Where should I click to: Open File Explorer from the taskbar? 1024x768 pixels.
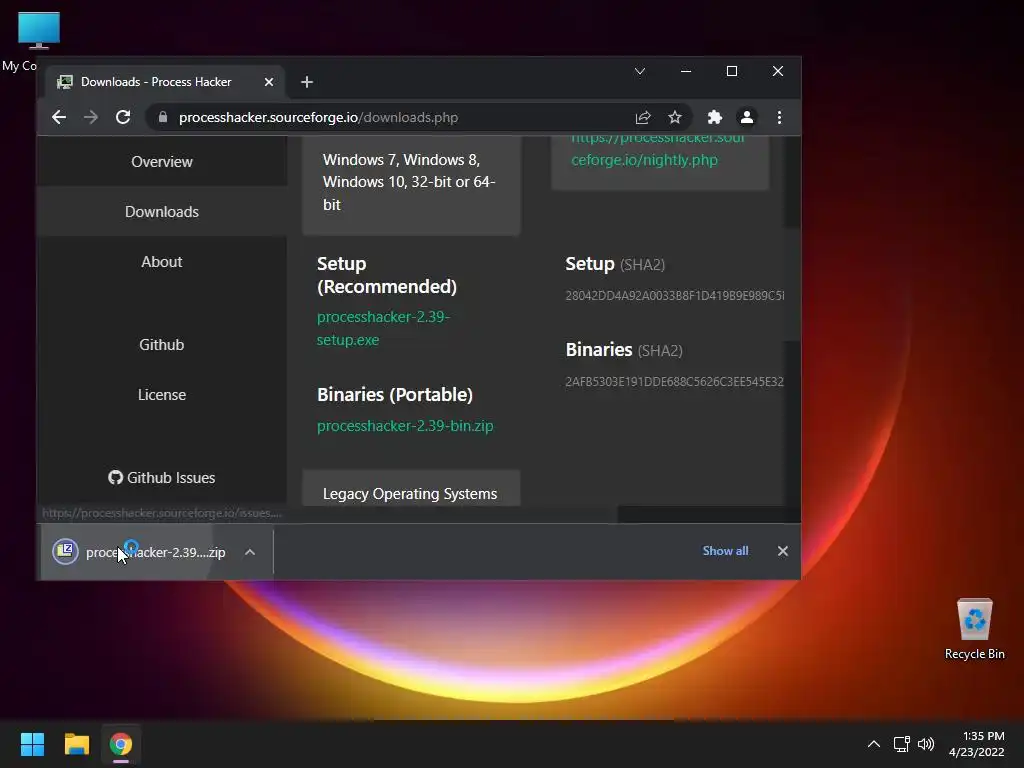(76, 744)
